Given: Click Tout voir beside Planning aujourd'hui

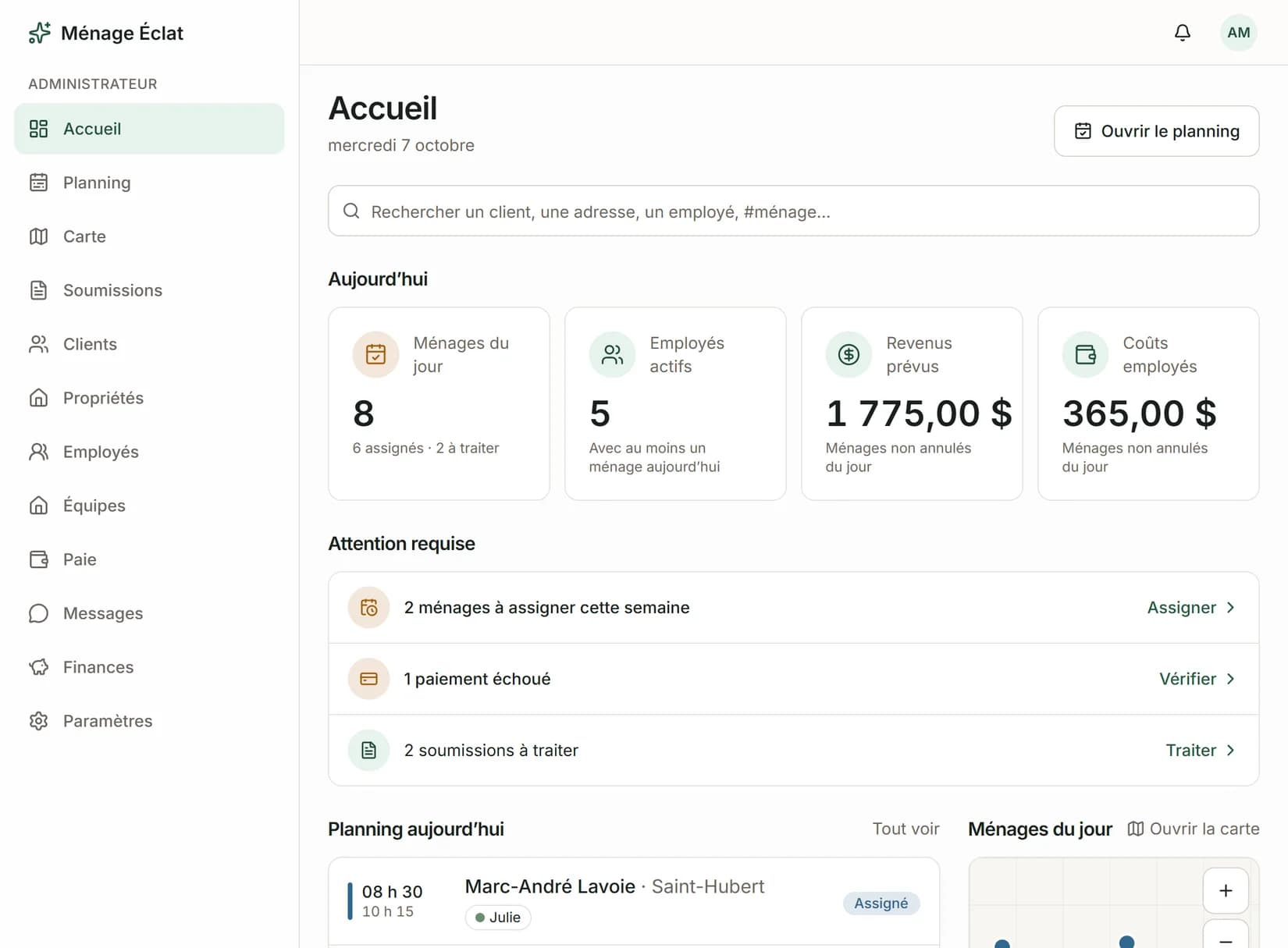Looking at the screenshot, I should [x=906, y=829].
